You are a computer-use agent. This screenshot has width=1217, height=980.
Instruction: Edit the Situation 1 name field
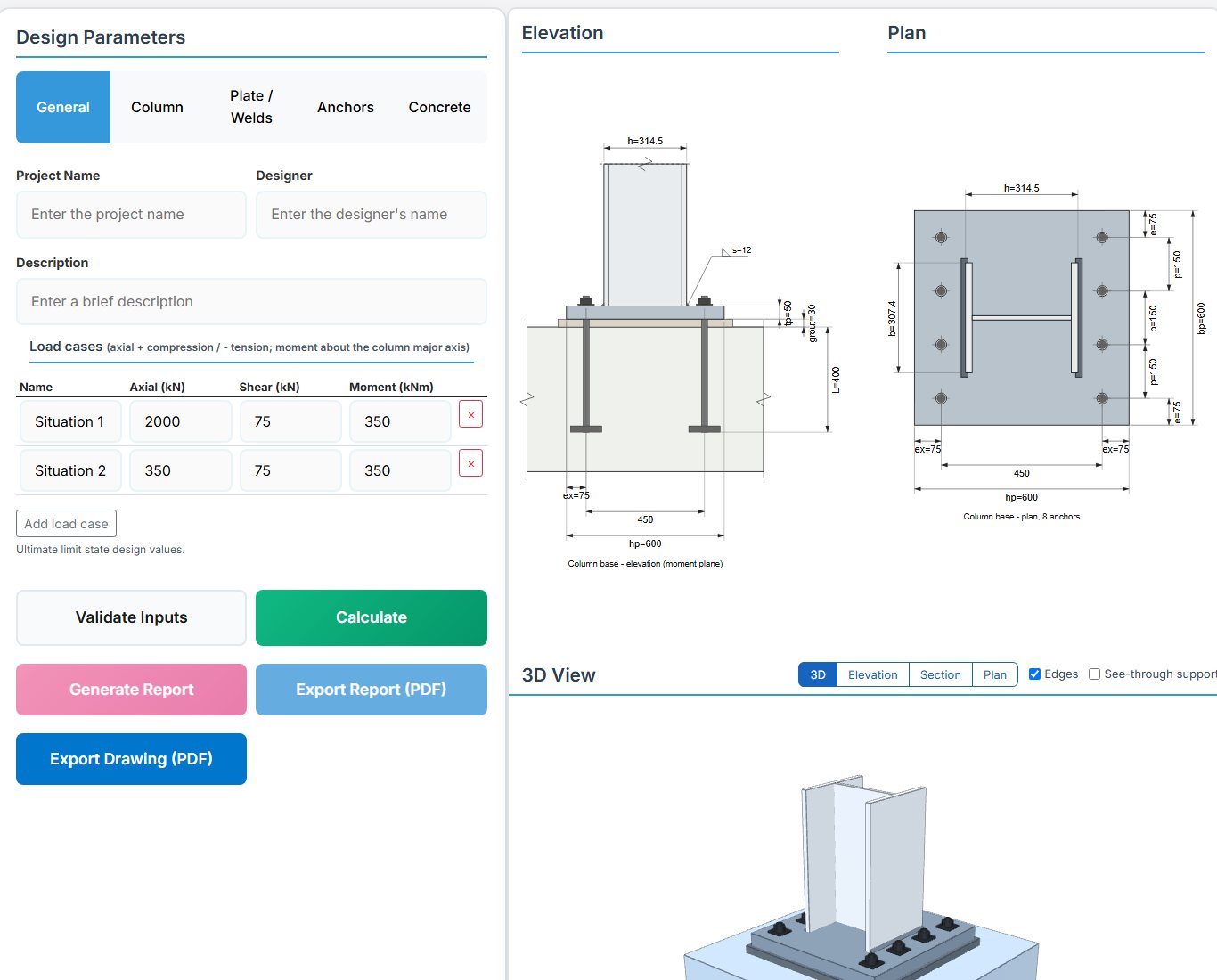pyautogui.click(x=71, y=421)
